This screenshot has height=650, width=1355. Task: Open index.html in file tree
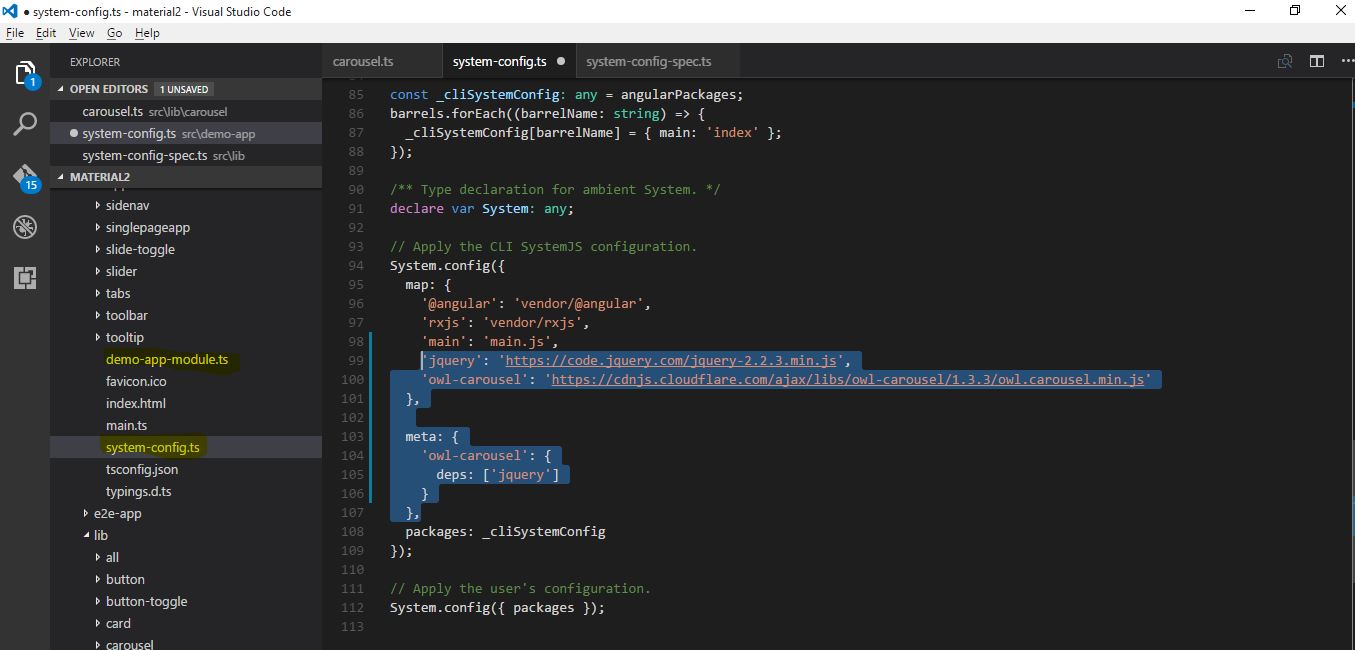point(136,403)
